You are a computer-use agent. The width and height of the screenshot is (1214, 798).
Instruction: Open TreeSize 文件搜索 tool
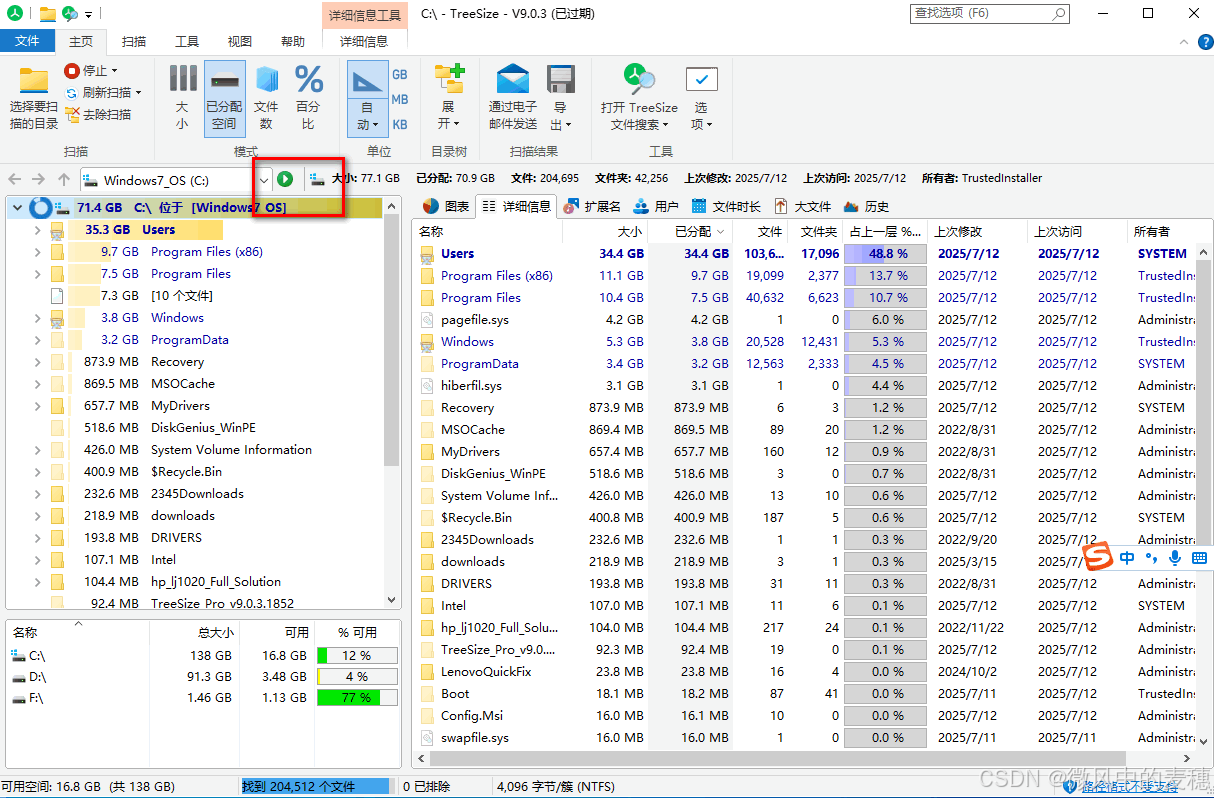[x=639, y=98]
